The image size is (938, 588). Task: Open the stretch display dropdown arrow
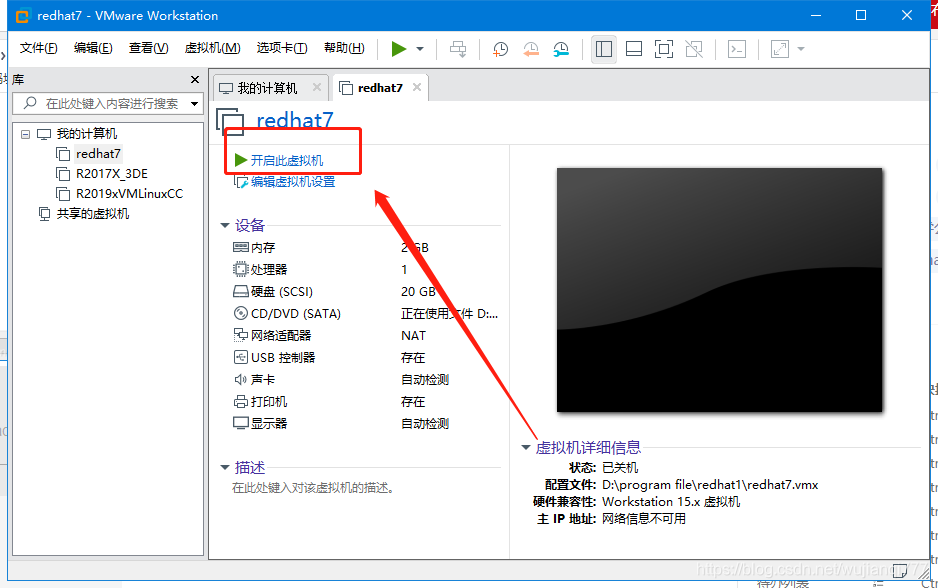coord(801,49)
